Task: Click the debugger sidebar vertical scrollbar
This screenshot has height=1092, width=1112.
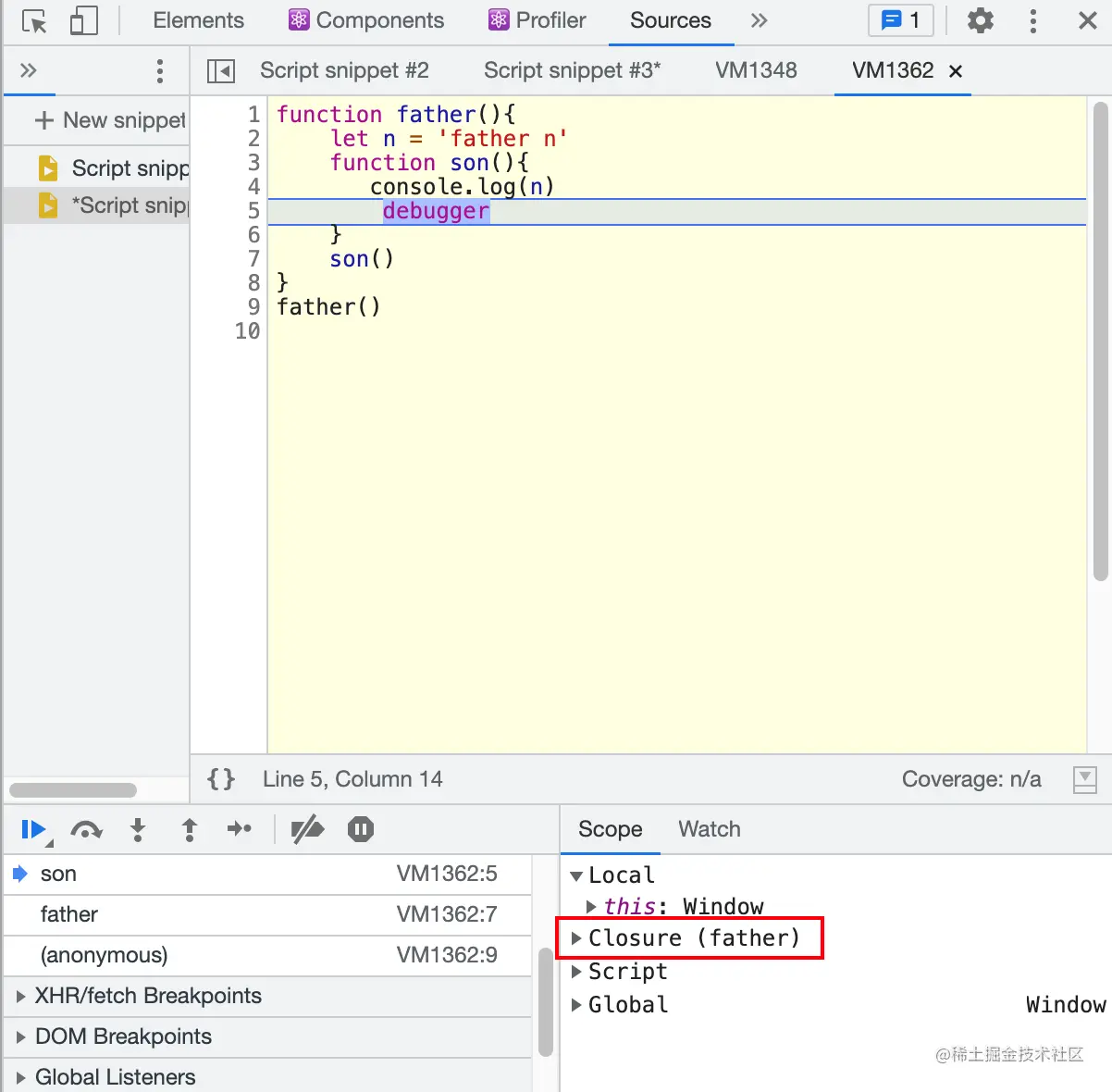Action: 546,1002
